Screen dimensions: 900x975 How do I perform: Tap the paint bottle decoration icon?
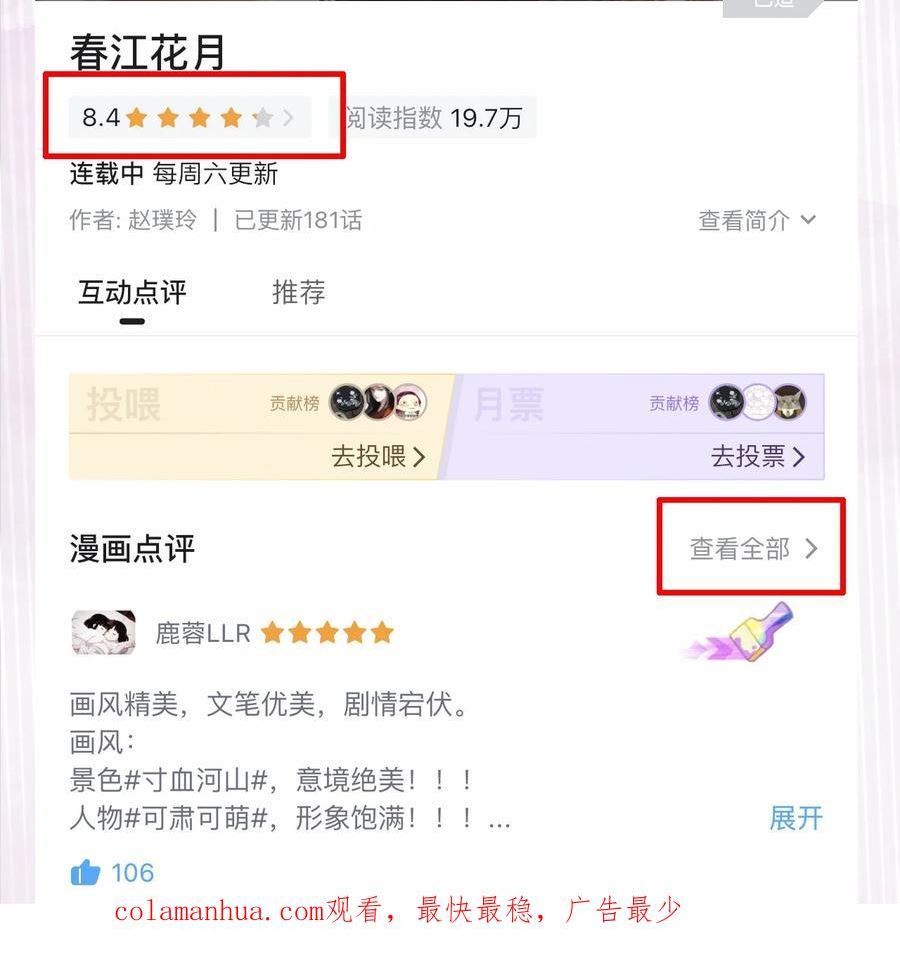point(740,633)
